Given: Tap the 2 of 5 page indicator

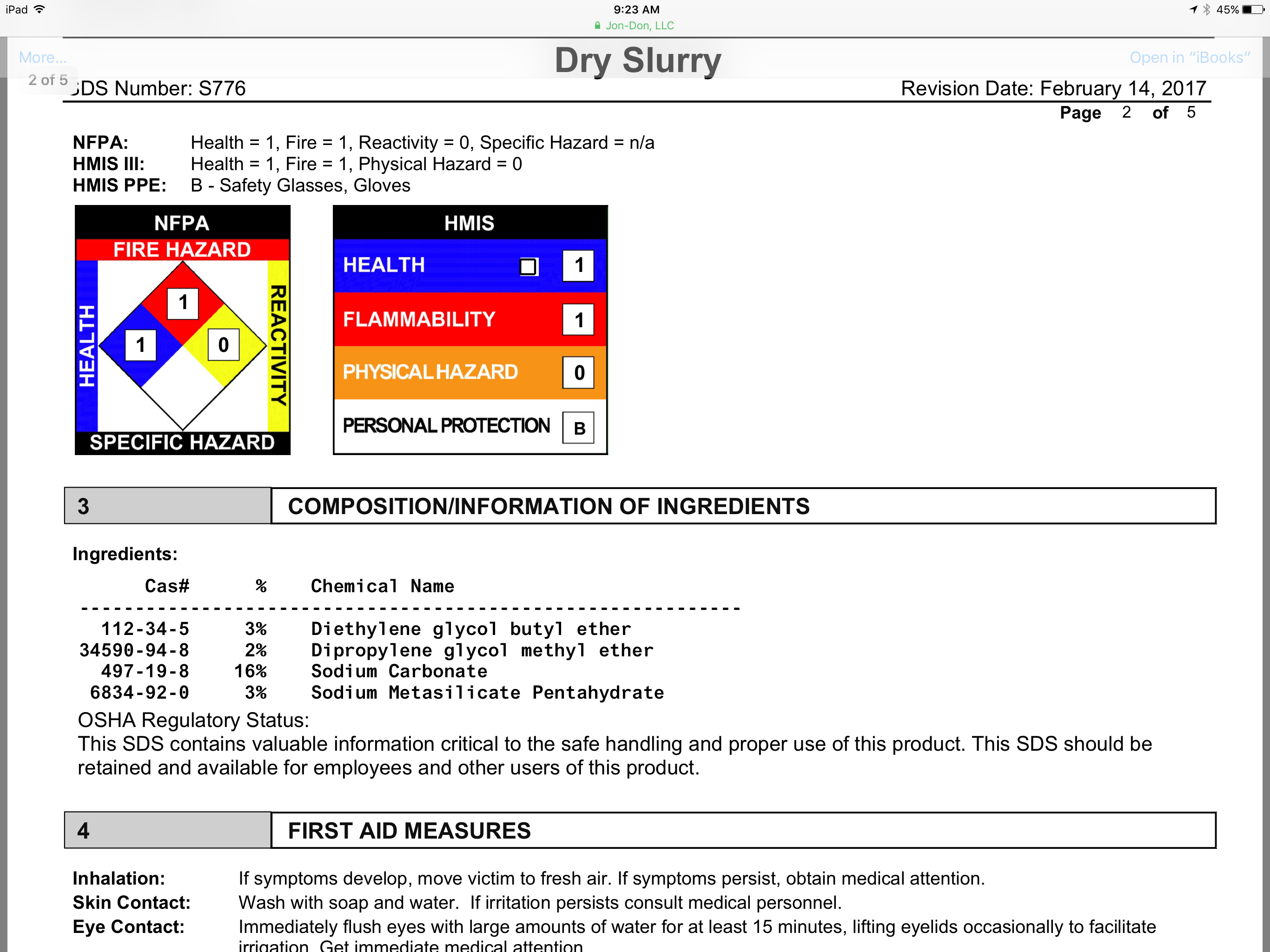Looking at the screenshot, I should pos(48,80).
